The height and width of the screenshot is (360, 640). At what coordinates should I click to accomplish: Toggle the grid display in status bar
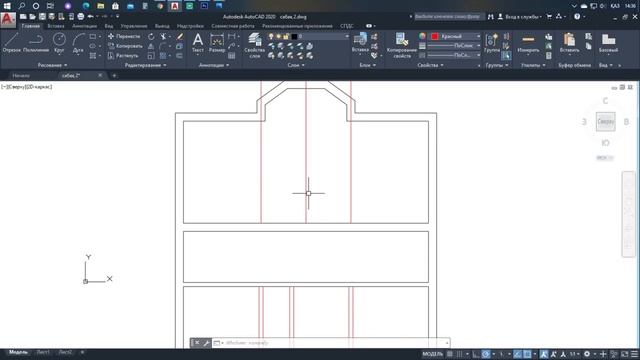450,354
